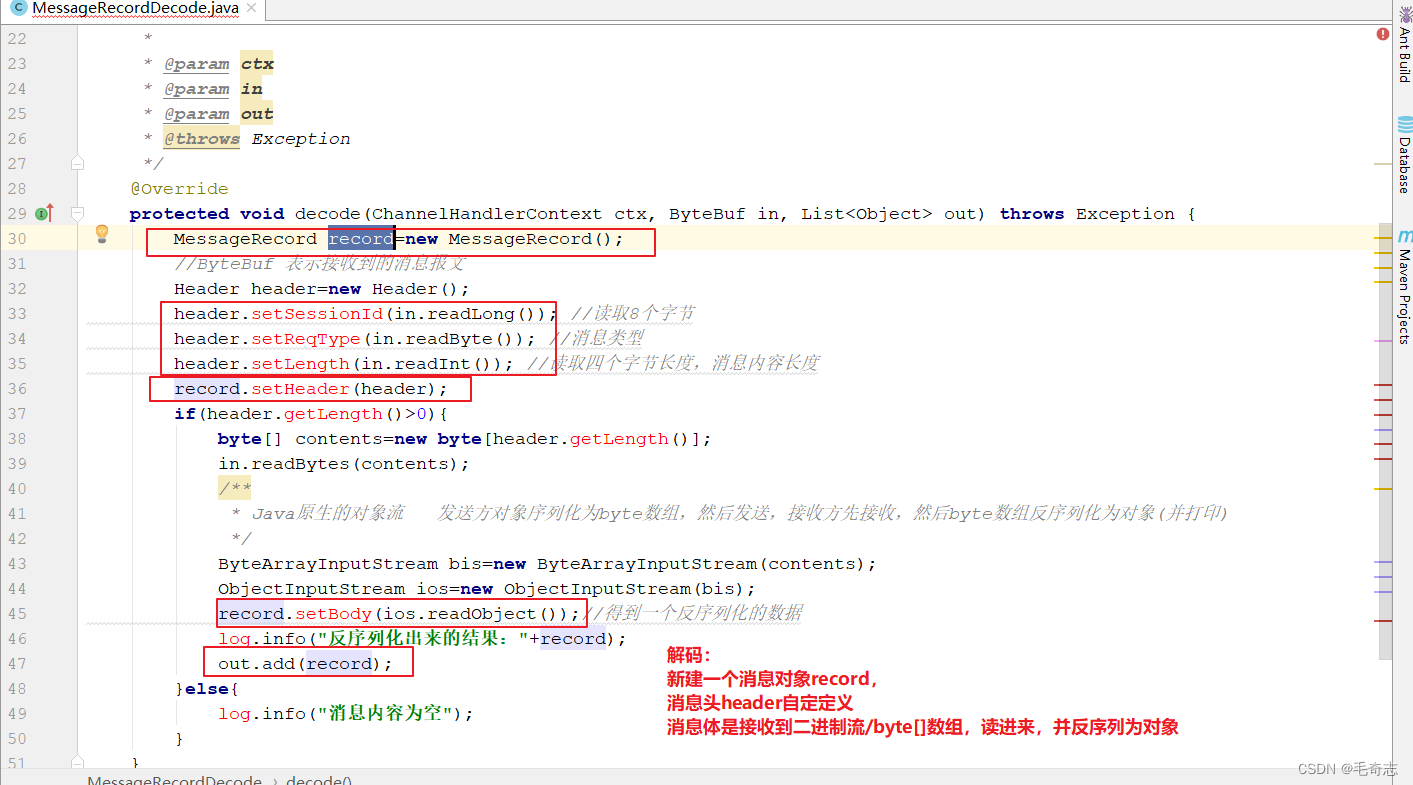This screenshot has height=785, width=1413.
Task: Click the '消息内容为空' string on line 49
Action: (x=384, y=714)
